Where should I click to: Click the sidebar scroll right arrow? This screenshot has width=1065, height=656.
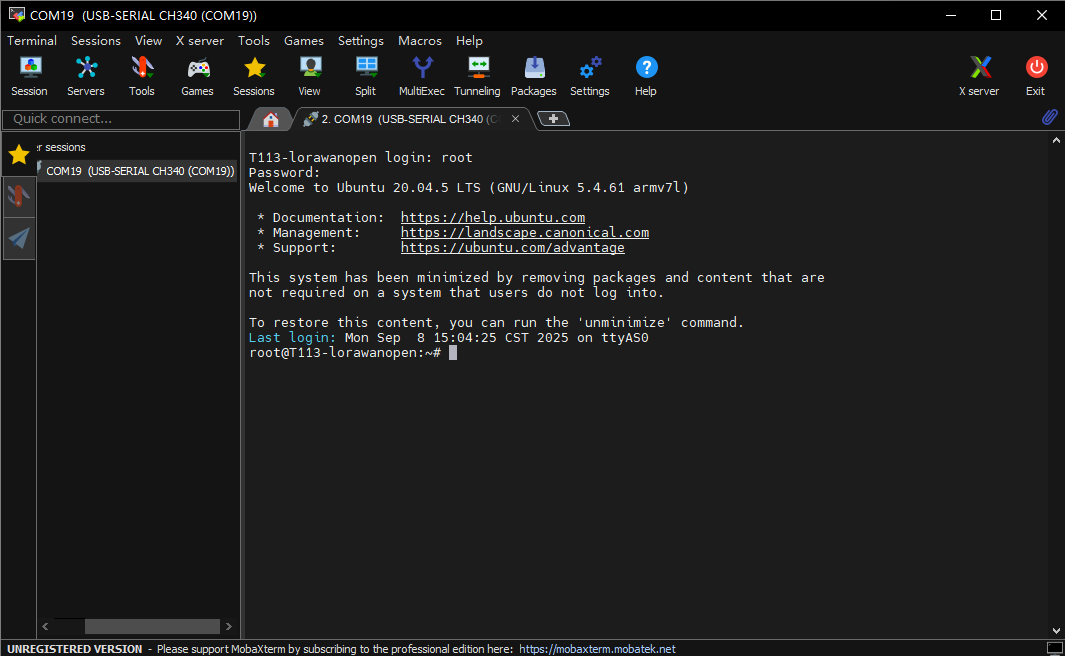coord(229,626)
